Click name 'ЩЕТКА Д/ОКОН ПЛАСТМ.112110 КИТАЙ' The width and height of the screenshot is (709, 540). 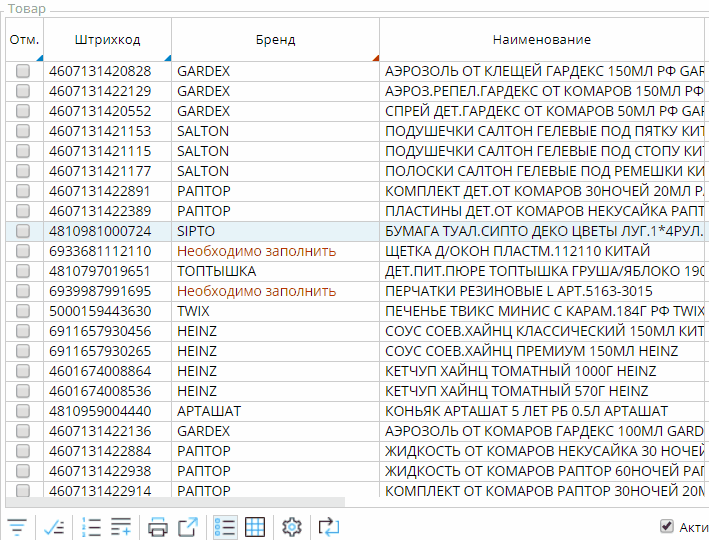pyautogui.click(x=517, y=251)
